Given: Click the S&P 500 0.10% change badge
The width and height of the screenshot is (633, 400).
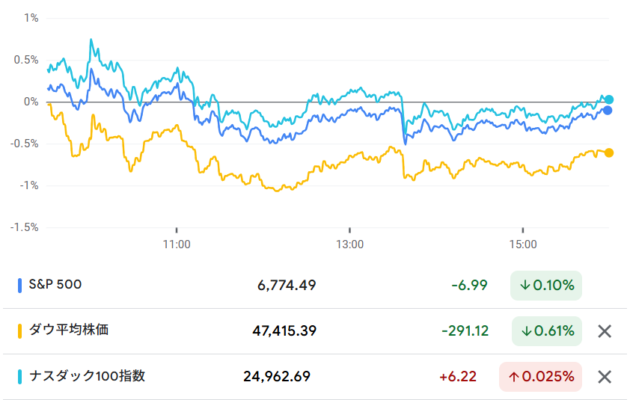Looking at the screenshot, I should tap(545, 285).
